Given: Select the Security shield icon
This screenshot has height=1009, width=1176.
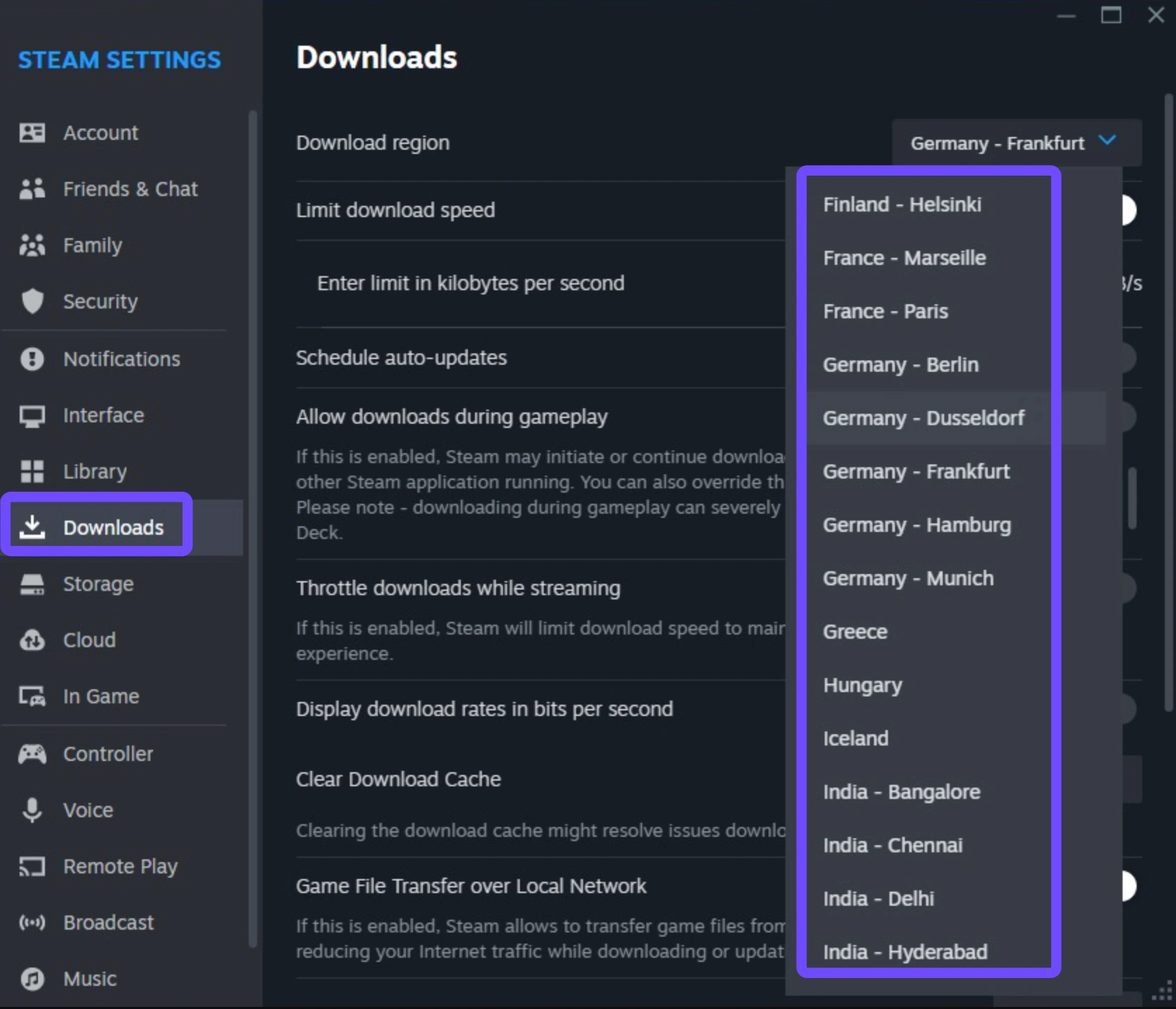Looking at the screenshot, I should (x=32, y=301).
